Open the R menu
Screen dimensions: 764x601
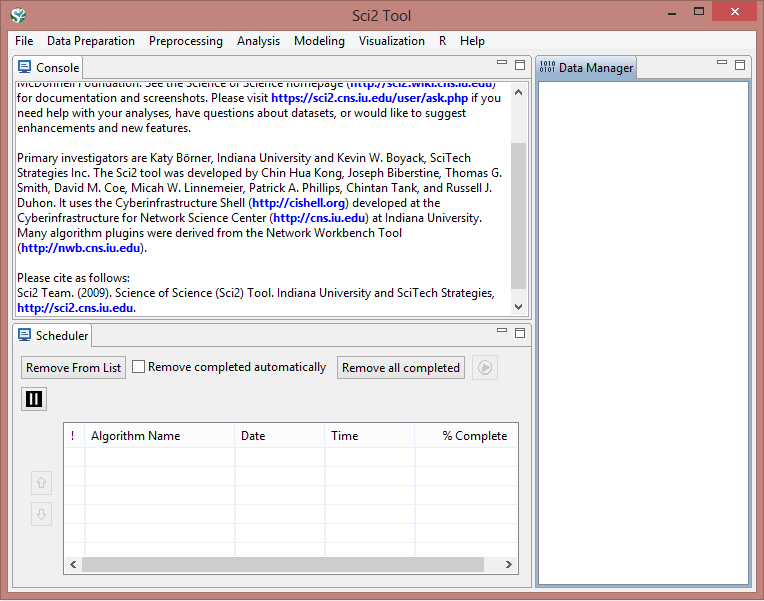(x=442, y=41)
